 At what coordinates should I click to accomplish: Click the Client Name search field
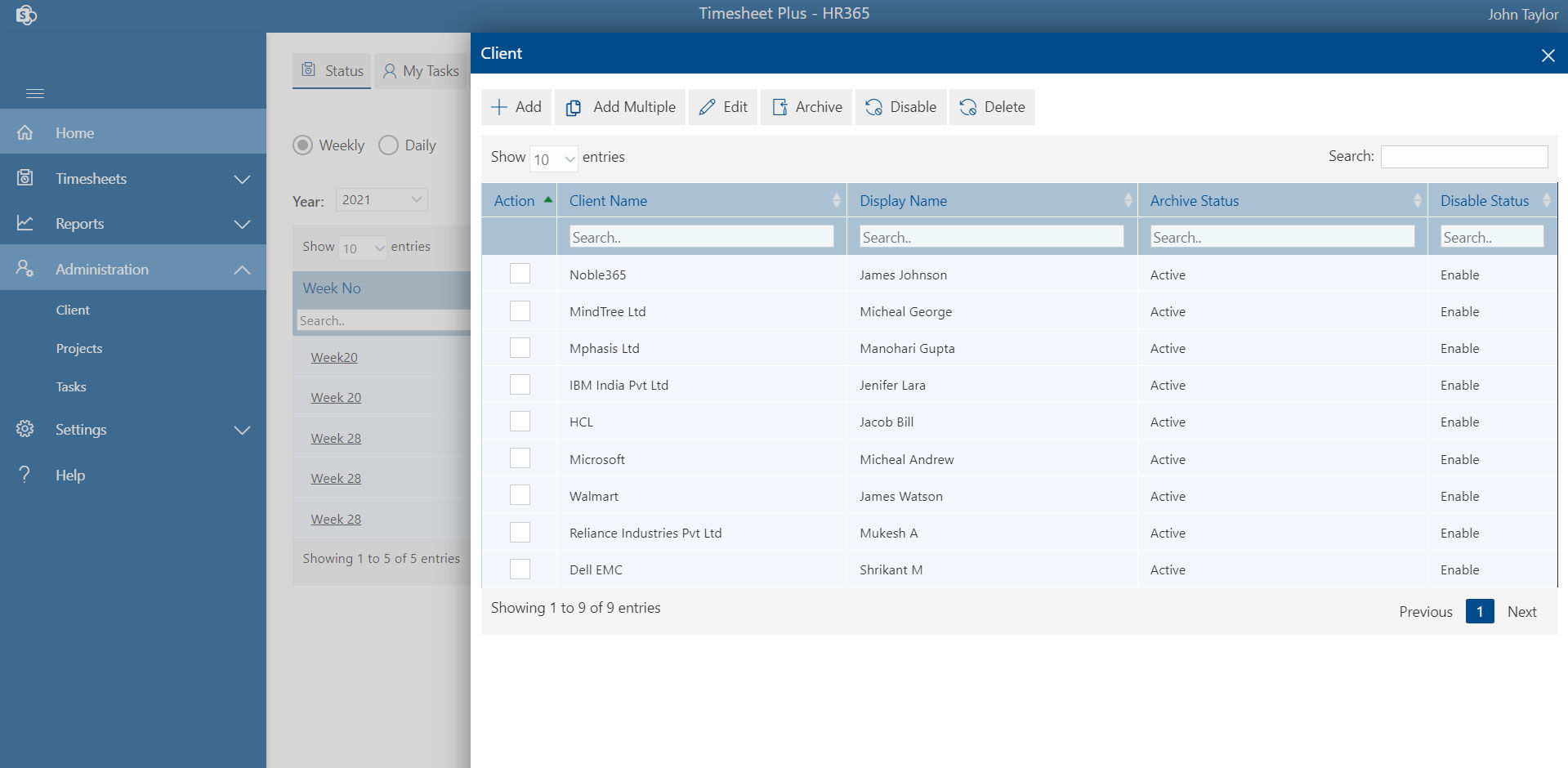tap(700, 236)
